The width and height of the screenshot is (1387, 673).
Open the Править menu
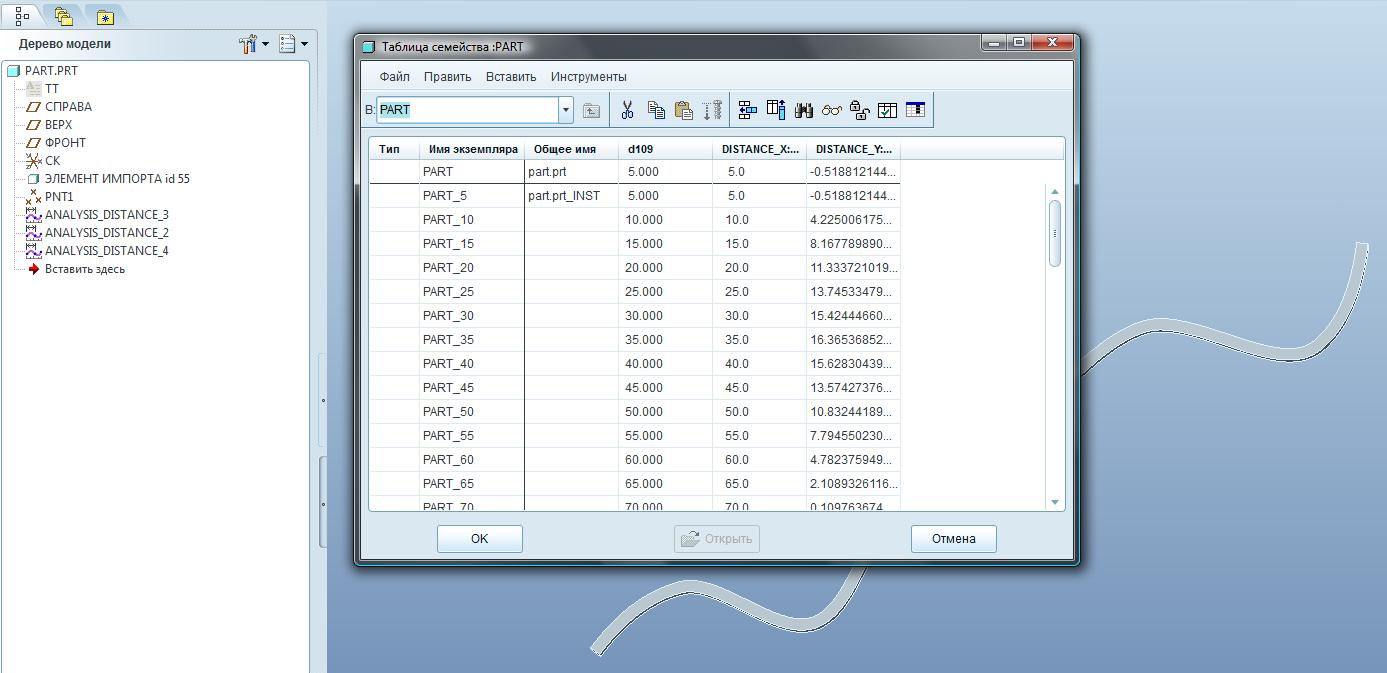tap(447, 77)
